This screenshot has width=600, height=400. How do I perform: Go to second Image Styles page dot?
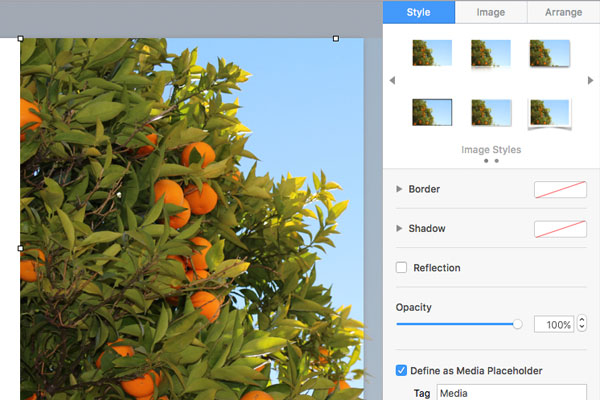(497, 161)
